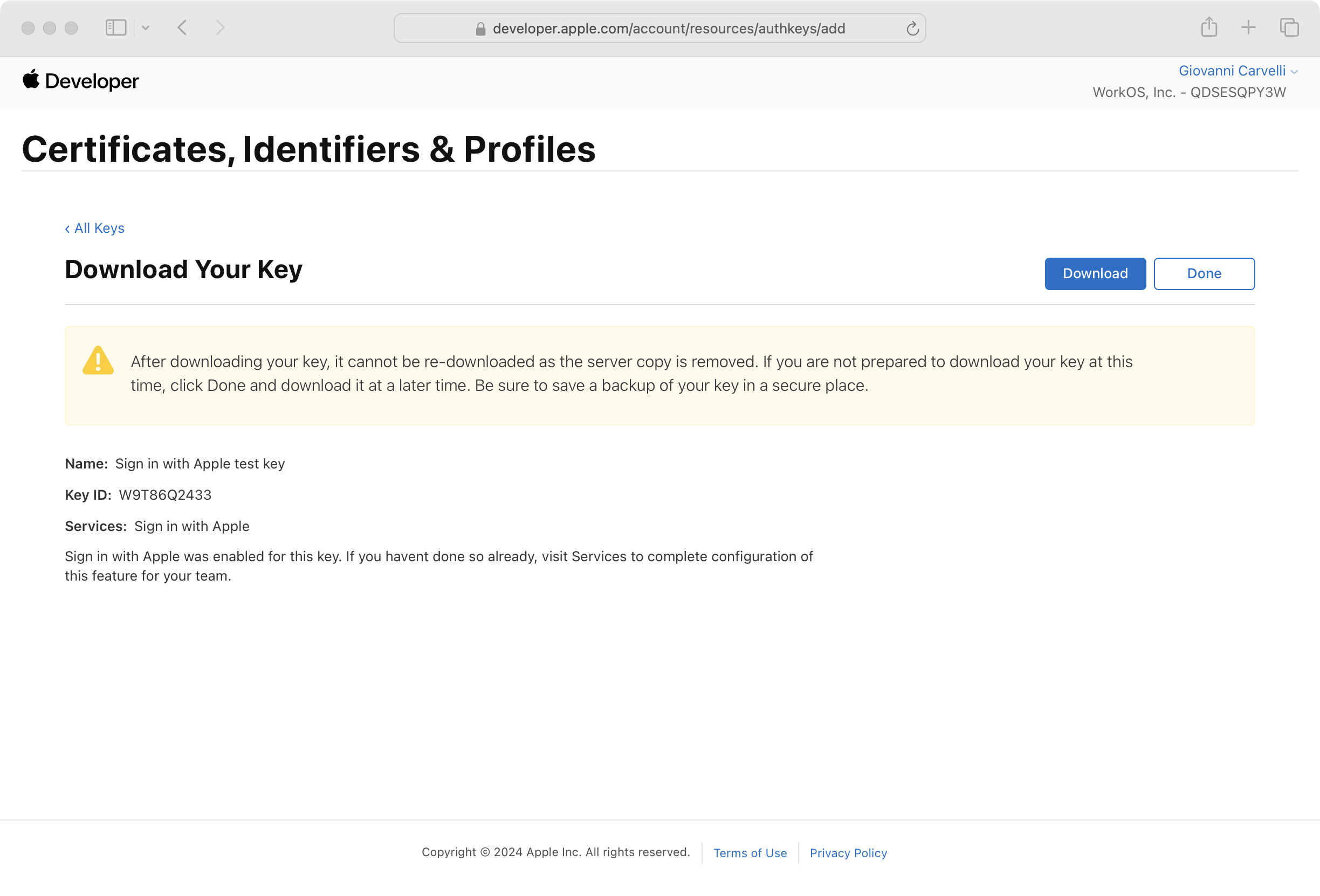Click the browser forward arrow
The width and height of the screenshot is (1320, 896).
(x=221, y=28)
